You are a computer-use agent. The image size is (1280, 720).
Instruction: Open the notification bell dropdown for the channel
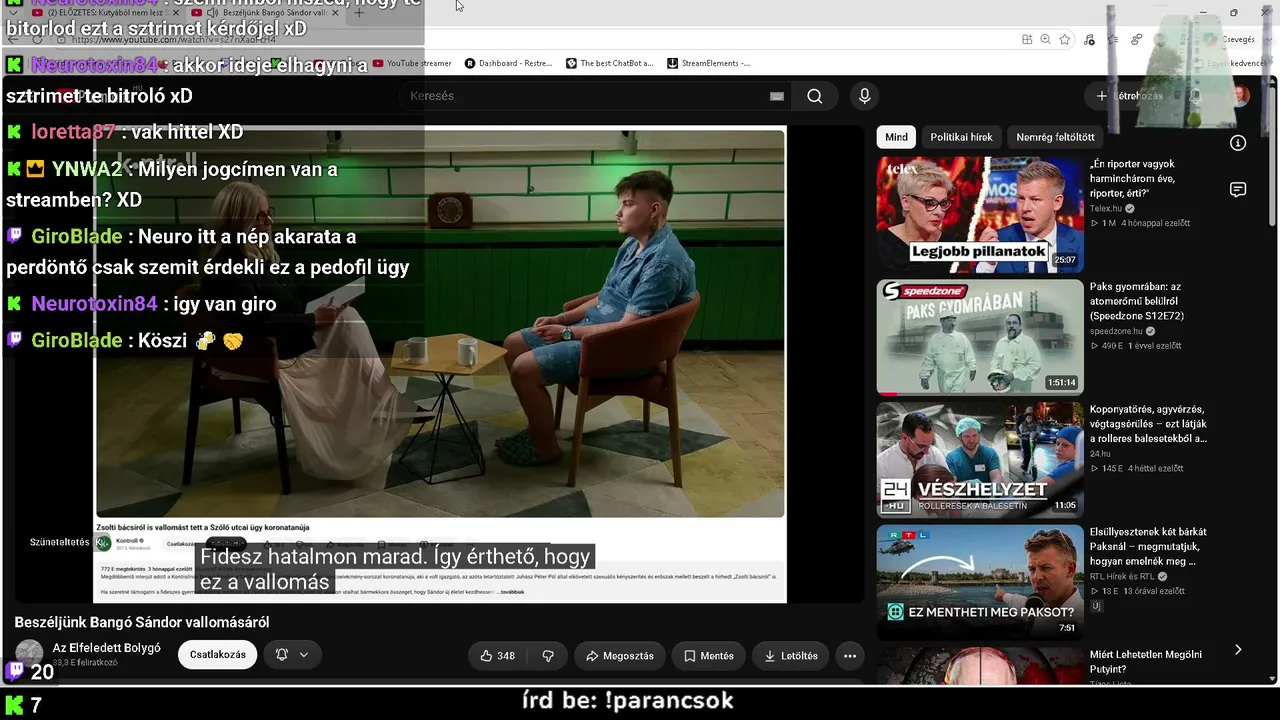point(291,655)
